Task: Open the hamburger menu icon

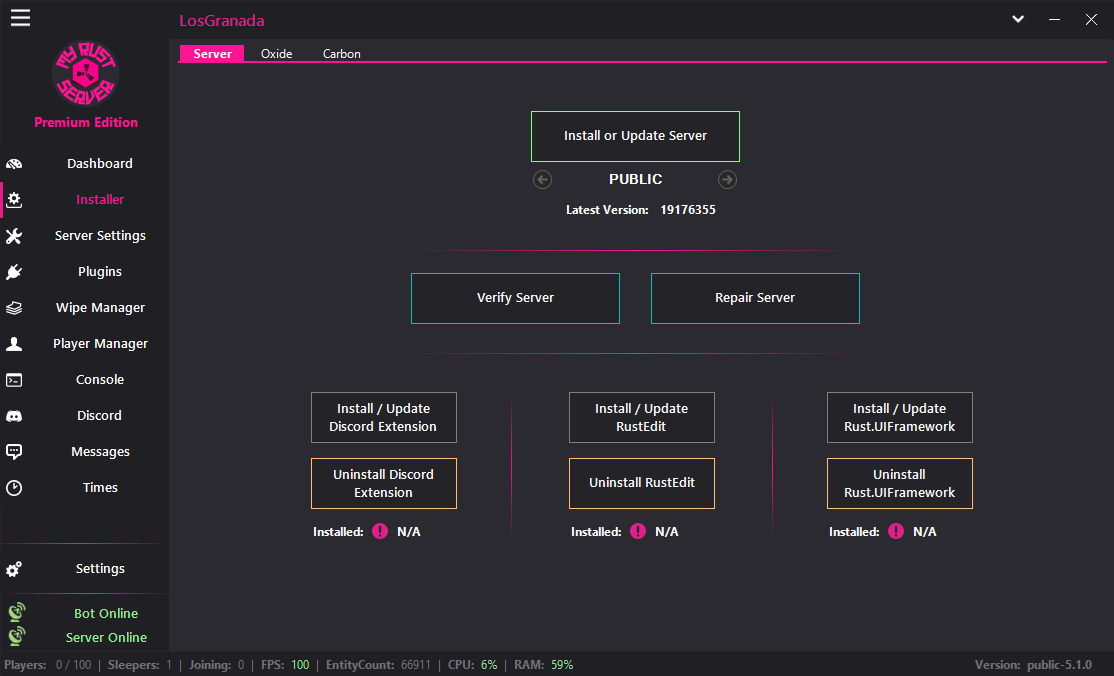Action: 20,18
